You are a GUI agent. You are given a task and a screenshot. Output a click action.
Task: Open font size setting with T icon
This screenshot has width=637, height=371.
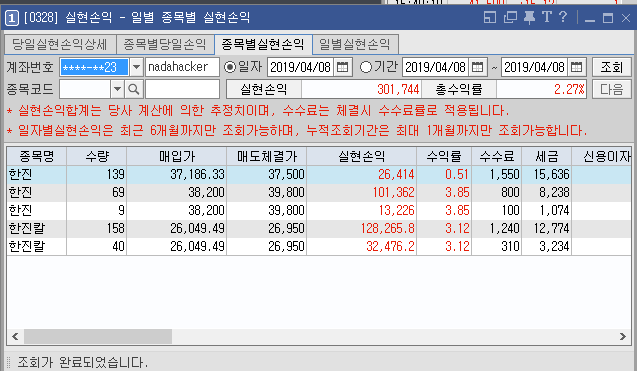click(x=547, y=17)
